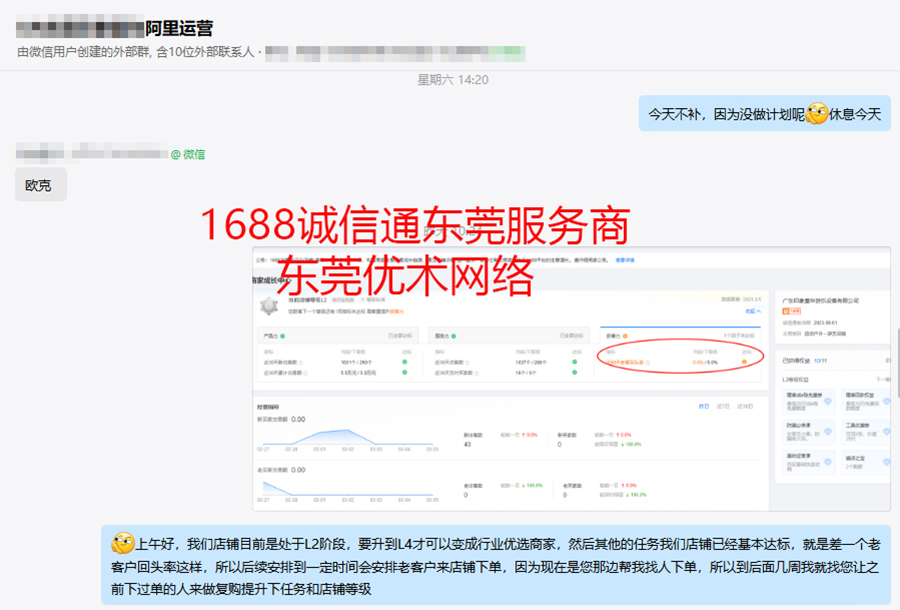The width and height of the screenshot is (900, 610).
Task: Click the group name 阿里运营 title
Action: [x=179, y=28]
